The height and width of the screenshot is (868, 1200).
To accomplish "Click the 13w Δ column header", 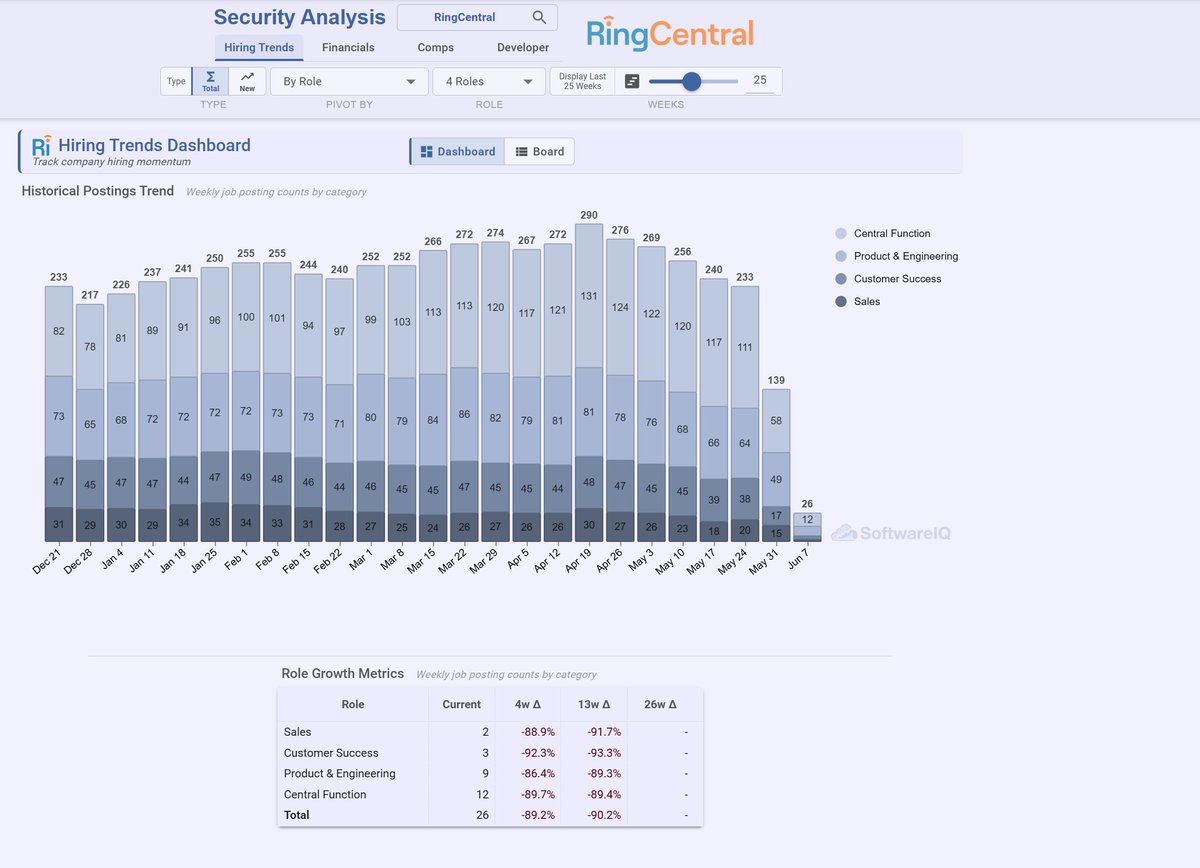I will (x=594, y=704).
